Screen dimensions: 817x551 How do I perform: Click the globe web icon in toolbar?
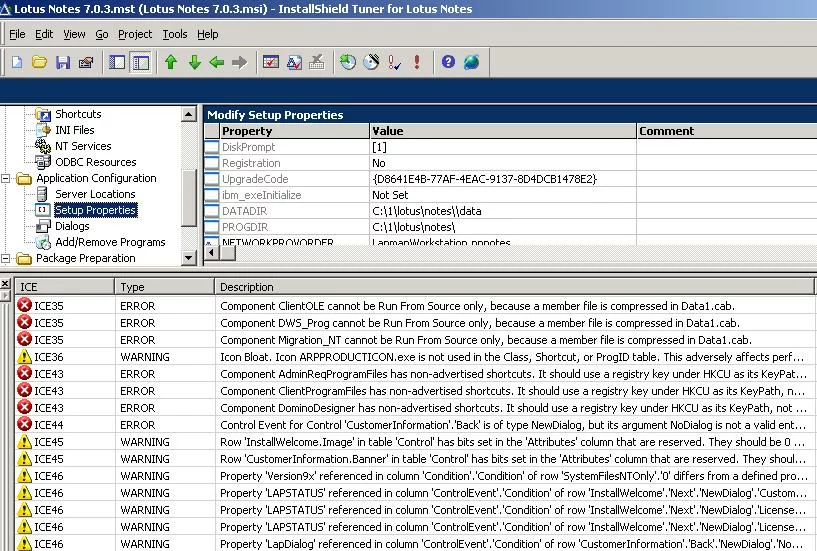(471, 62)
